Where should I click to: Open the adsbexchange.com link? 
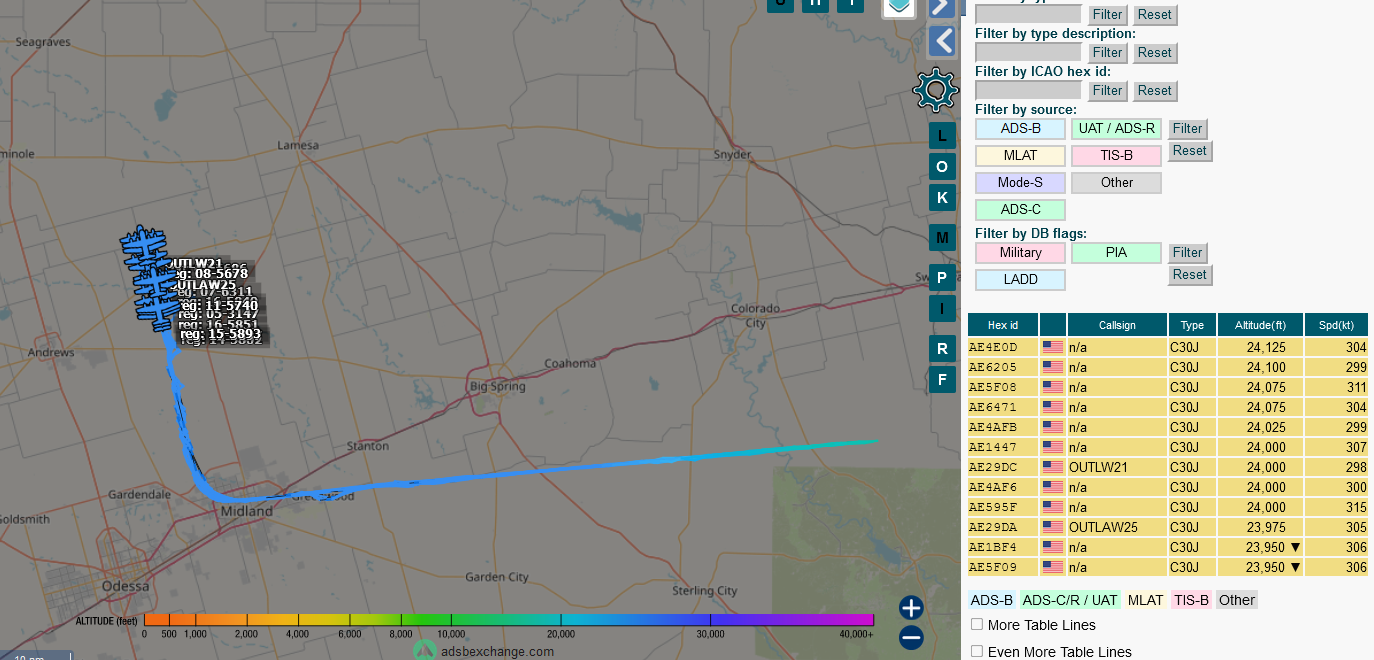(496, 651)
